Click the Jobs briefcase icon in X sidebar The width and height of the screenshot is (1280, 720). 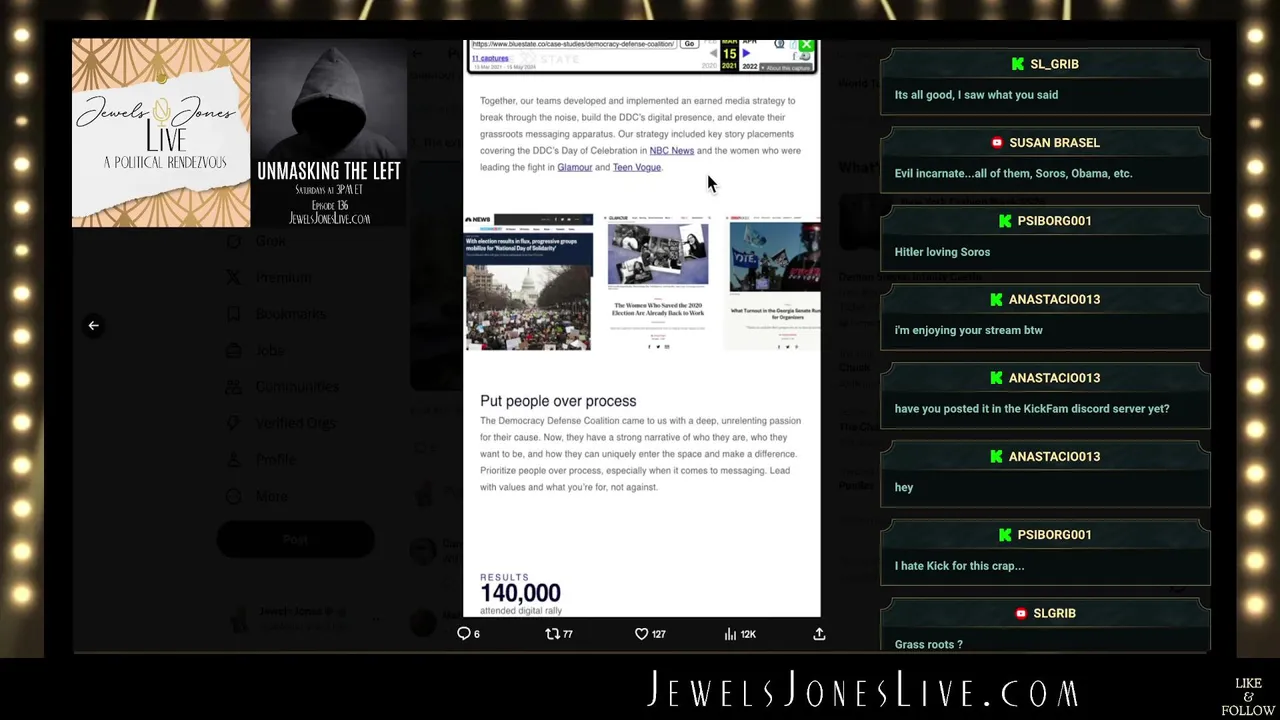click(x=233, y=351)
